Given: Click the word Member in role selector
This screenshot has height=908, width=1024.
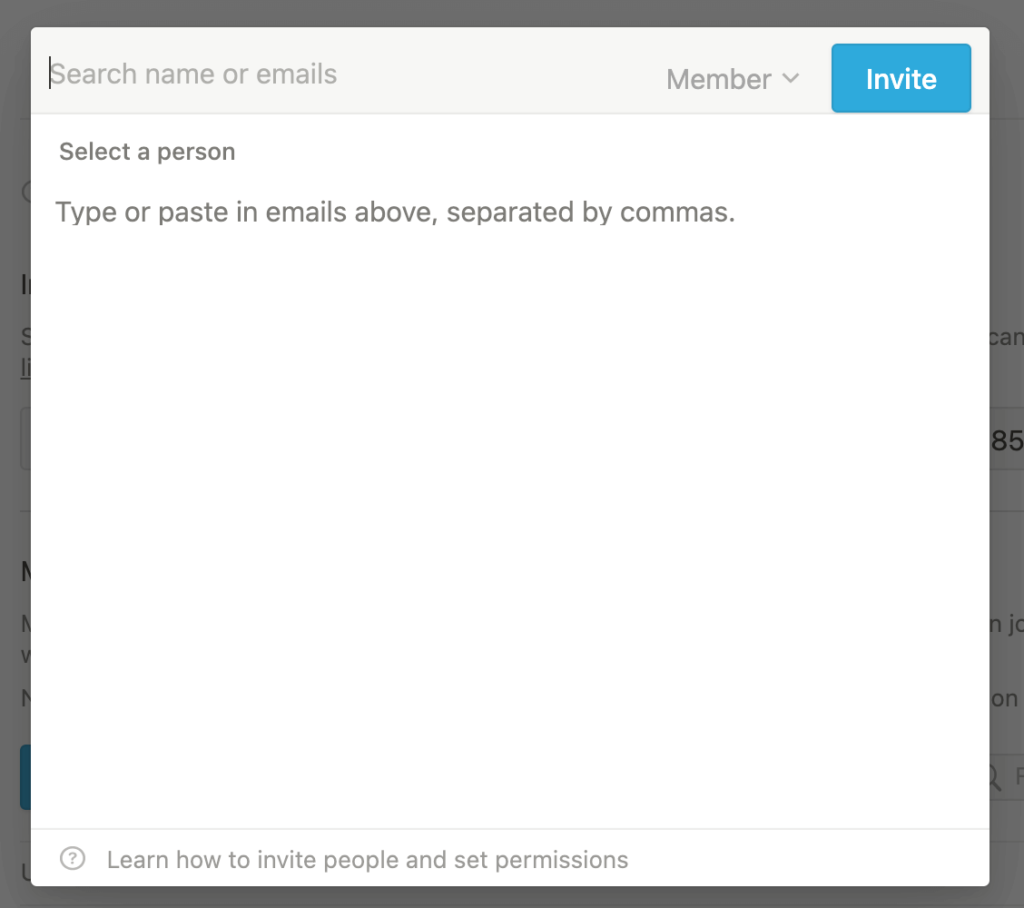Looking at the screenshot, I should pyautogui.click(x=718, y=79).
